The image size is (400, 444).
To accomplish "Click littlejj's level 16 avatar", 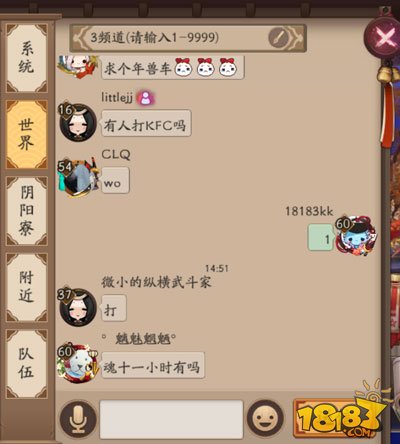I will [x=78, y=122].
